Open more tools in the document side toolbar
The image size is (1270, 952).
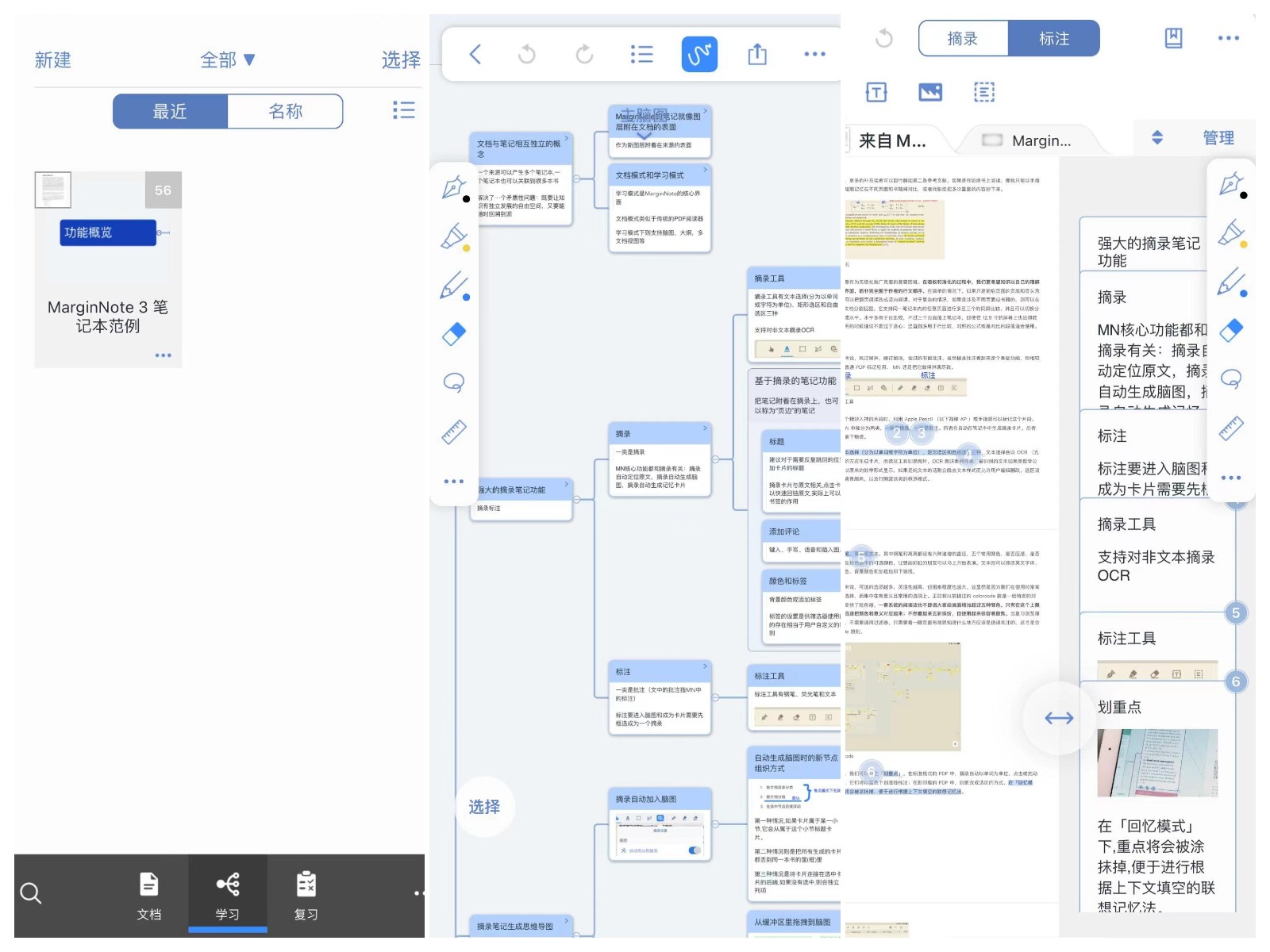1231,478
